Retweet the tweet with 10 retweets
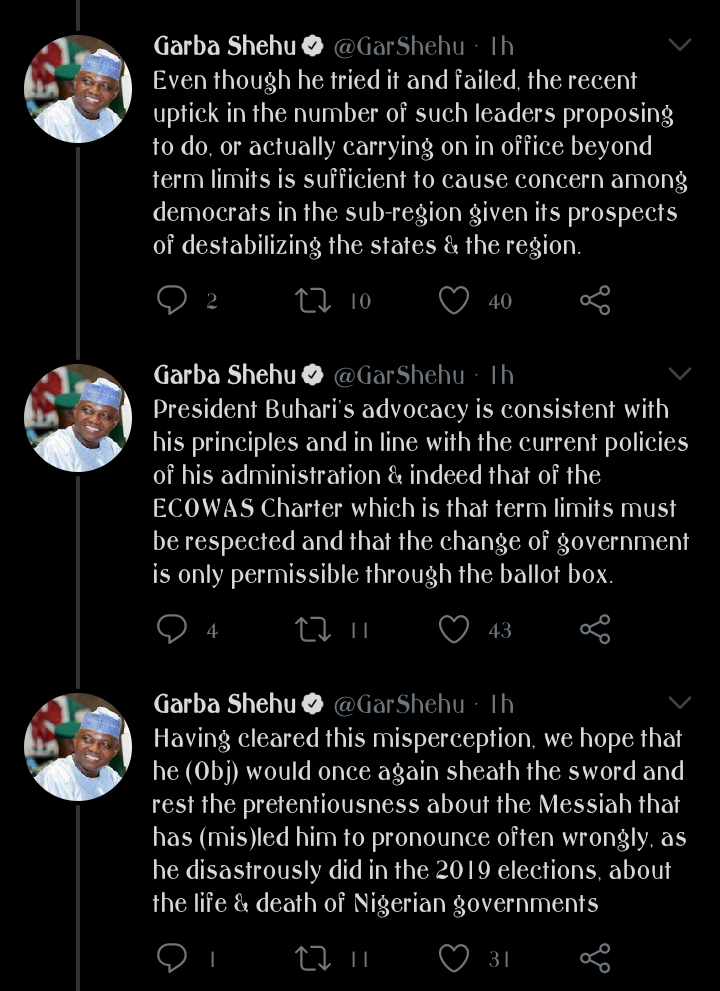 313,300
